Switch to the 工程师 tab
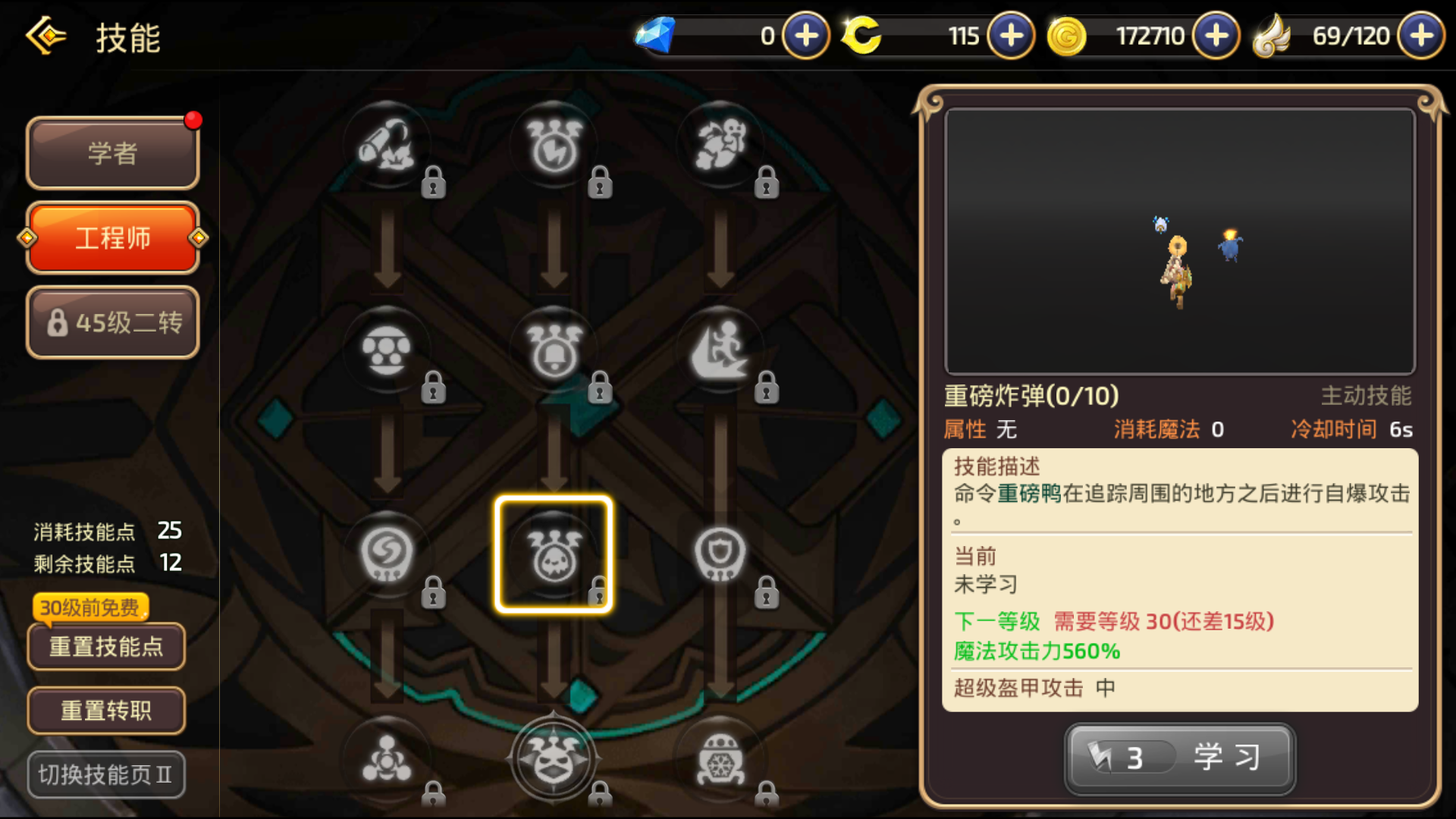Viewport: 1456px width, 819px height. 113,238
